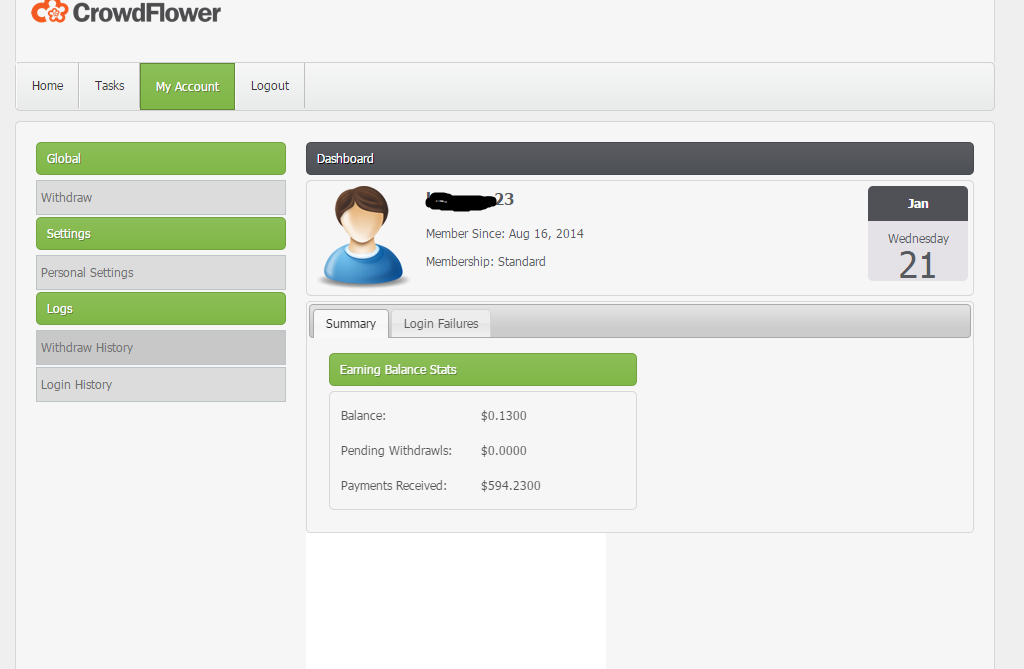The height and width of the screenshot is (669, 1024).
Task: Select the Balance value $0.1300
Action: tap(504, 416)
